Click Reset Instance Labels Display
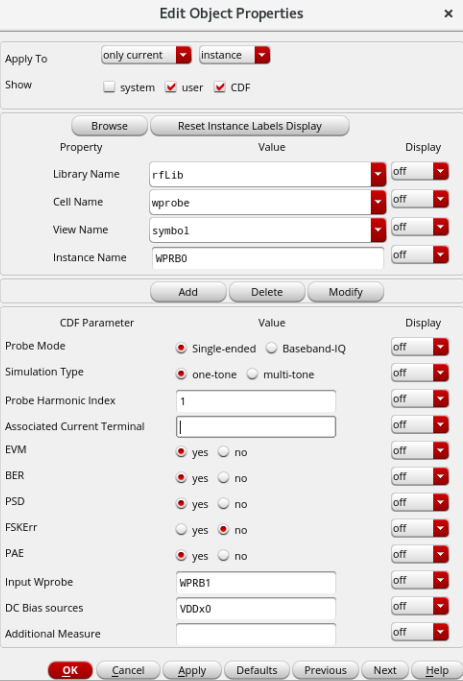 pyautogui.click(x=250, y=126)
